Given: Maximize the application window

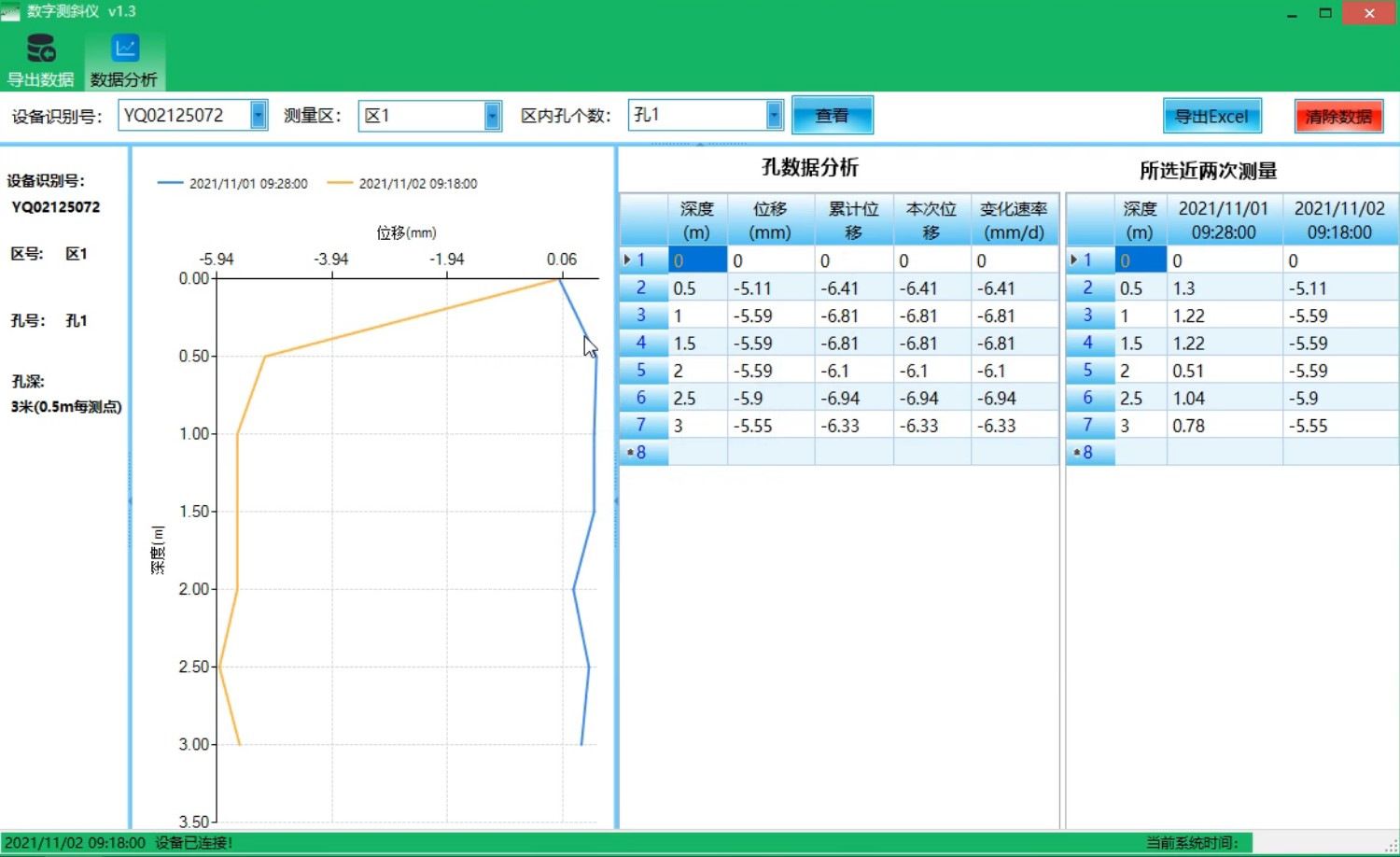Looking at the screenshot, I should click(x=1324, y=13).
